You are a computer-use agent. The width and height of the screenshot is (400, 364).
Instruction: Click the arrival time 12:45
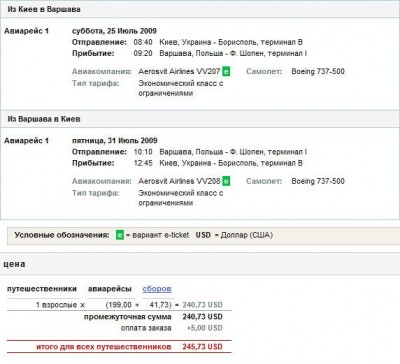[x=143, y=163]
